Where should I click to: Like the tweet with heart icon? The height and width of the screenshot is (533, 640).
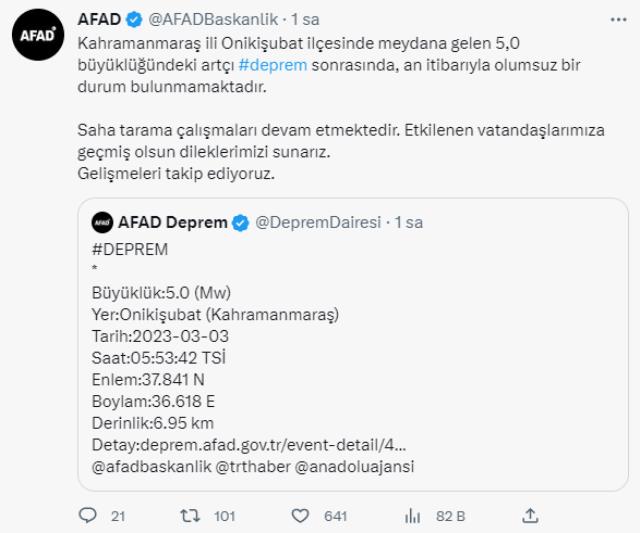(299, 515)
